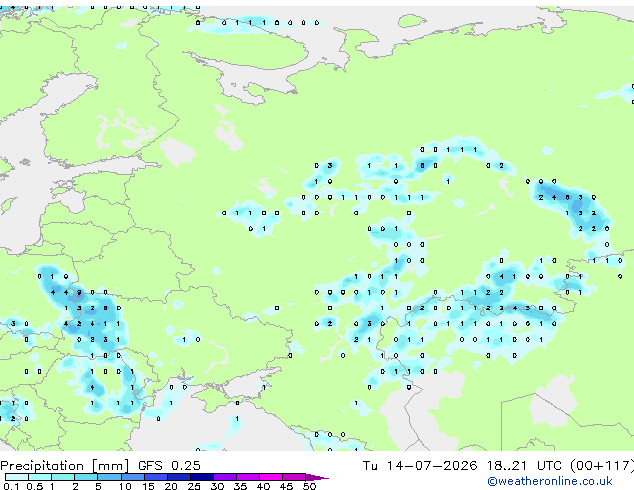
Task: Click the '25' legend scale label
Action: [x=194, y=486]
